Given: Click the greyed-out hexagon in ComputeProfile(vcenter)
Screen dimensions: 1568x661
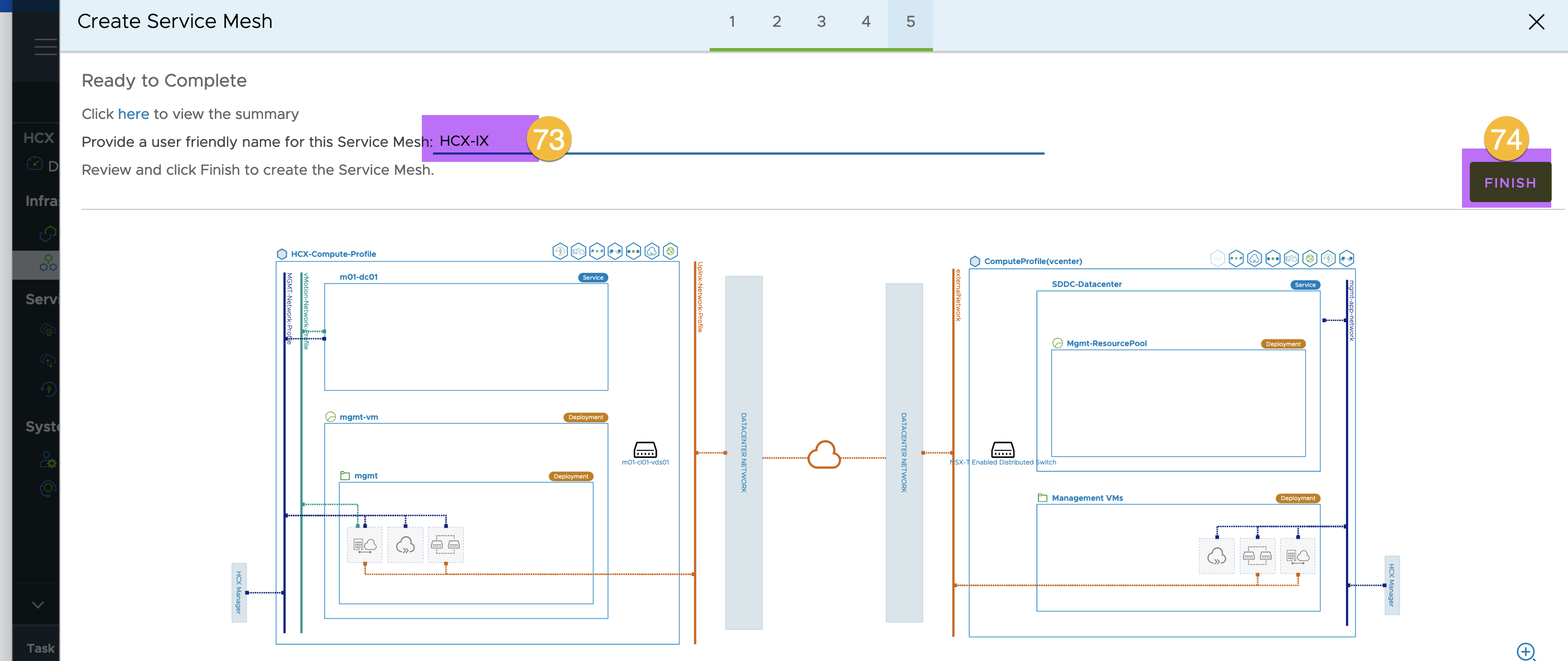Looking at the screenshot, I should pyautogui.click(x=1218, y=258).
